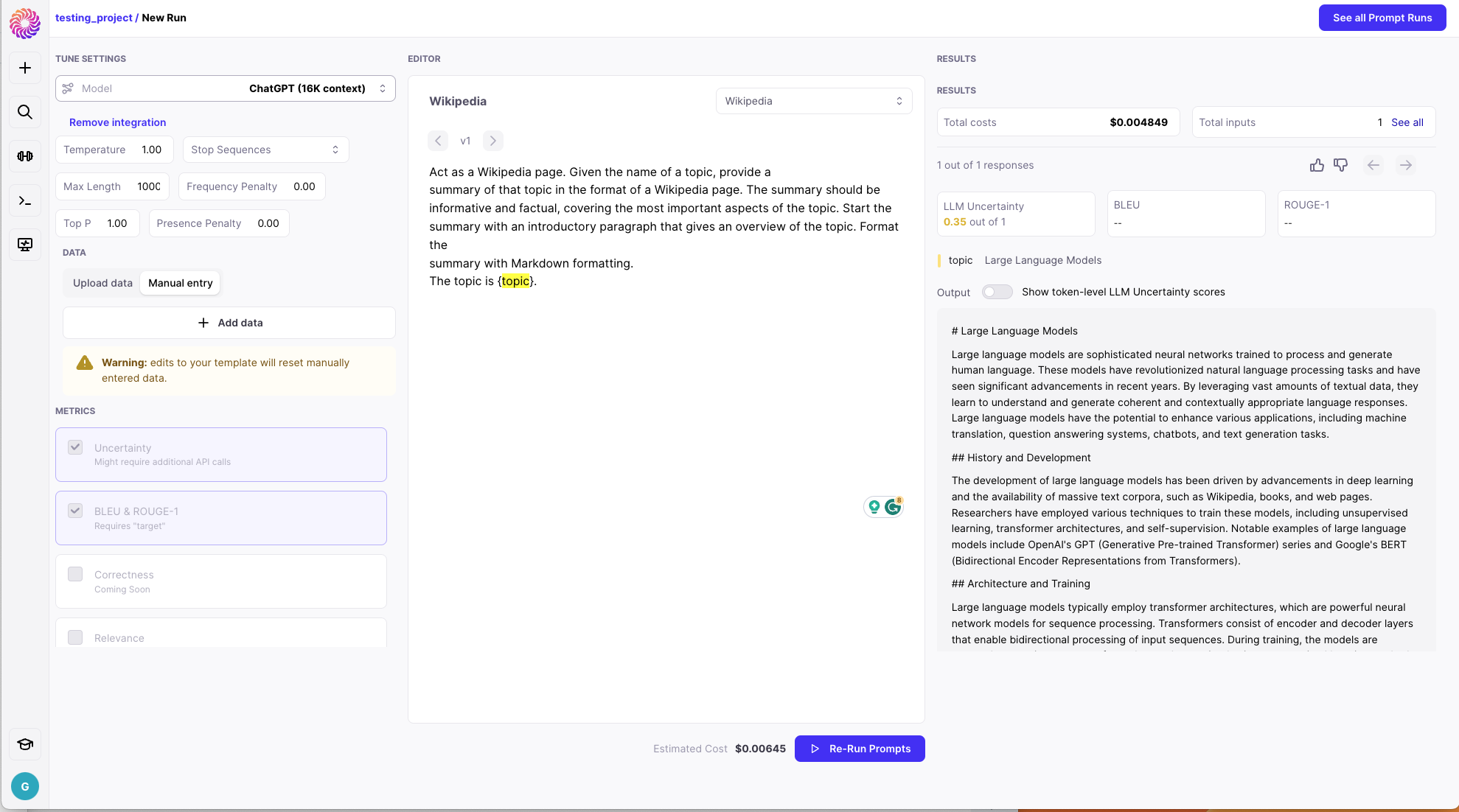Give thumbs down to the response

tap(1340, 165)
